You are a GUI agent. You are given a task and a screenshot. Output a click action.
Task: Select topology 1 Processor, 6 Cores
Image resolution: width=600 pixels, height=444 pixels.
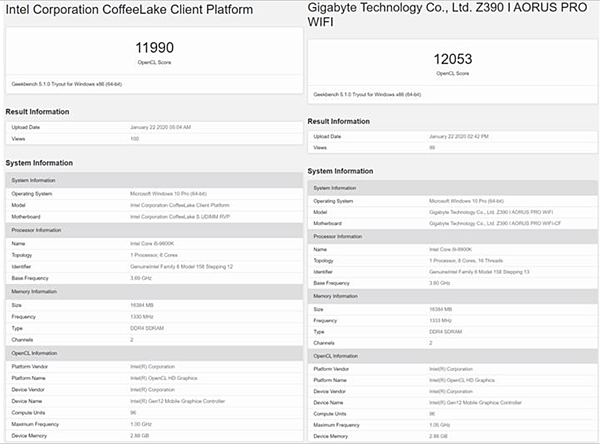coord(154,255)
